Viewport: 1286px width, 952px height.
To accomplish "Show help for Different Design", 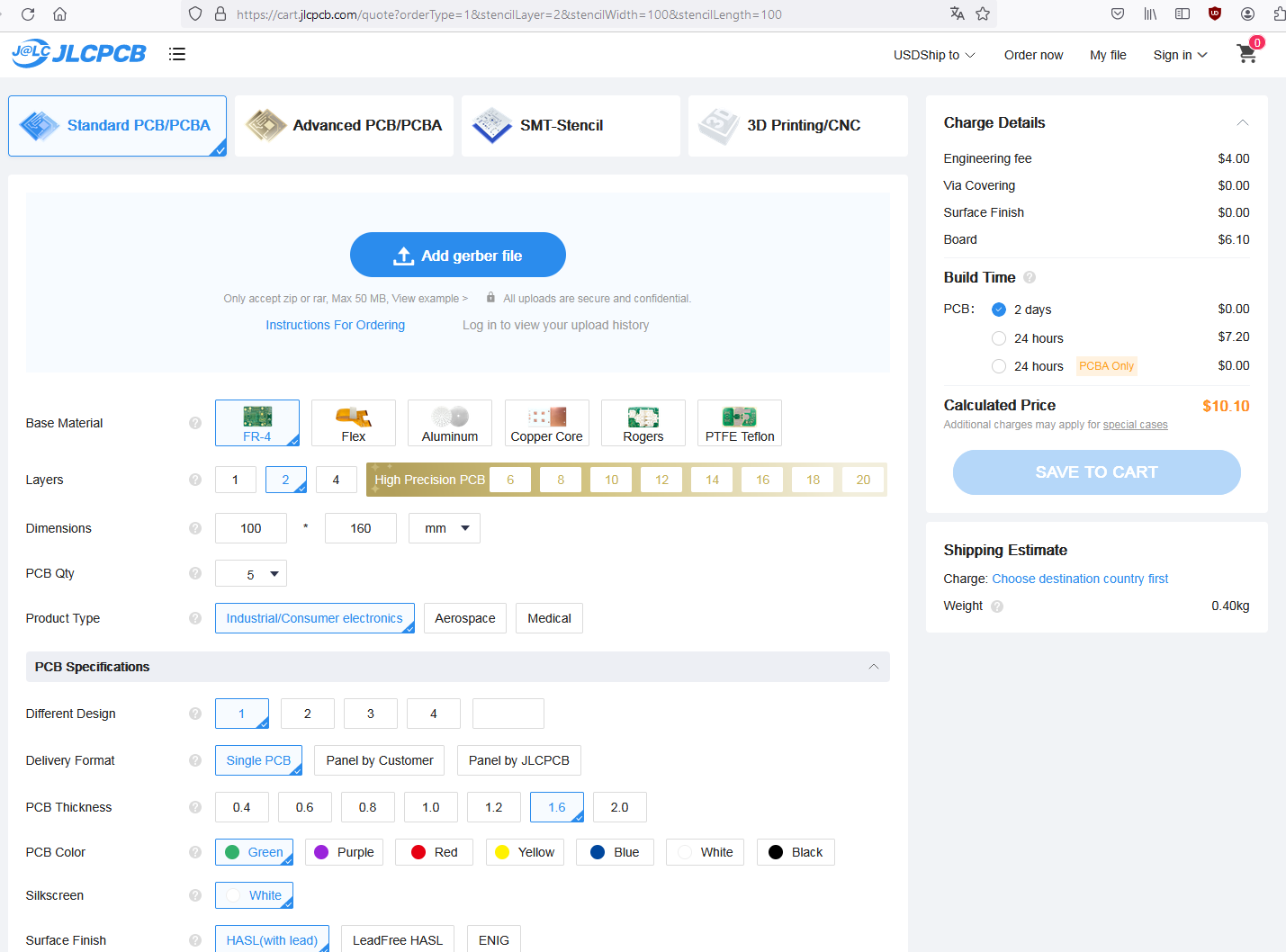I will pos(195,714).
